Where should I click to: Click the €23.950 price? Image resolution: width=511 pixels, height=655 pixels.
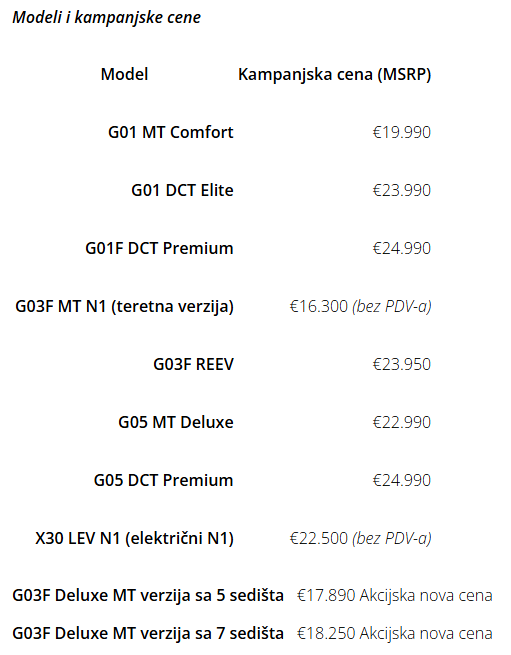402,364
